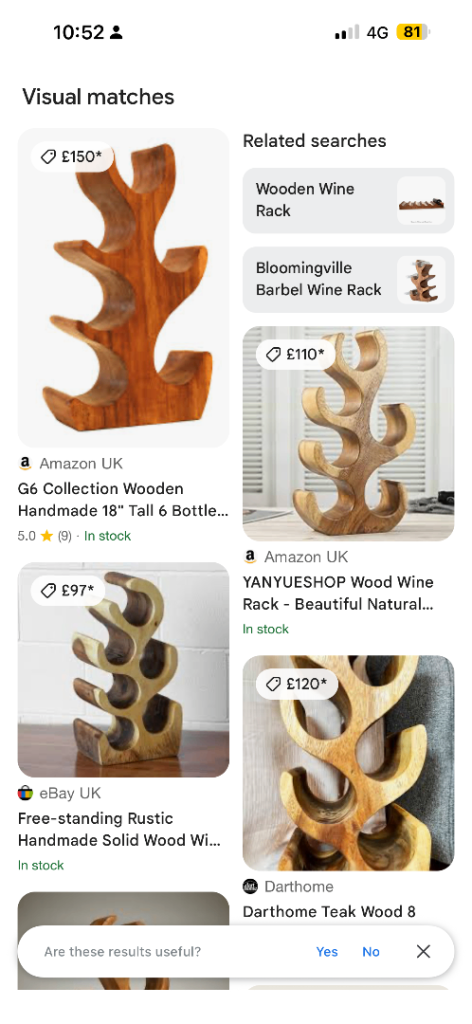Click the Darthome store logo icon
Viewport: 472px width, 1024px height.
tap(250, 887)
